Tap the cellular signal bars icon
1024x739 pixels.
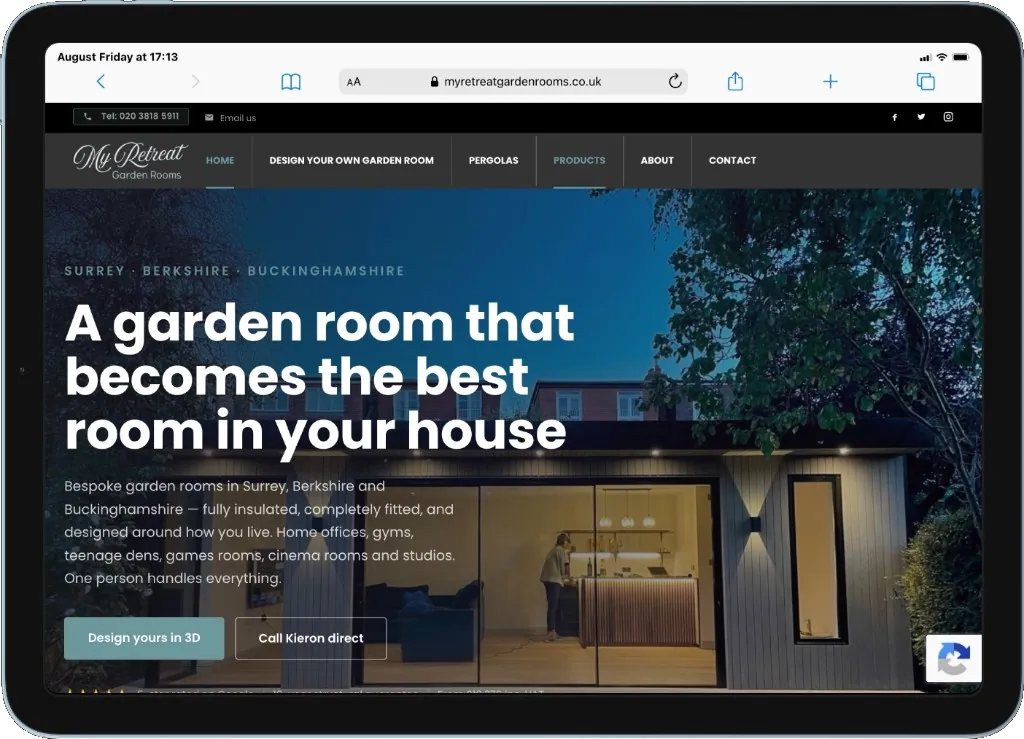[x=925, y=58]
